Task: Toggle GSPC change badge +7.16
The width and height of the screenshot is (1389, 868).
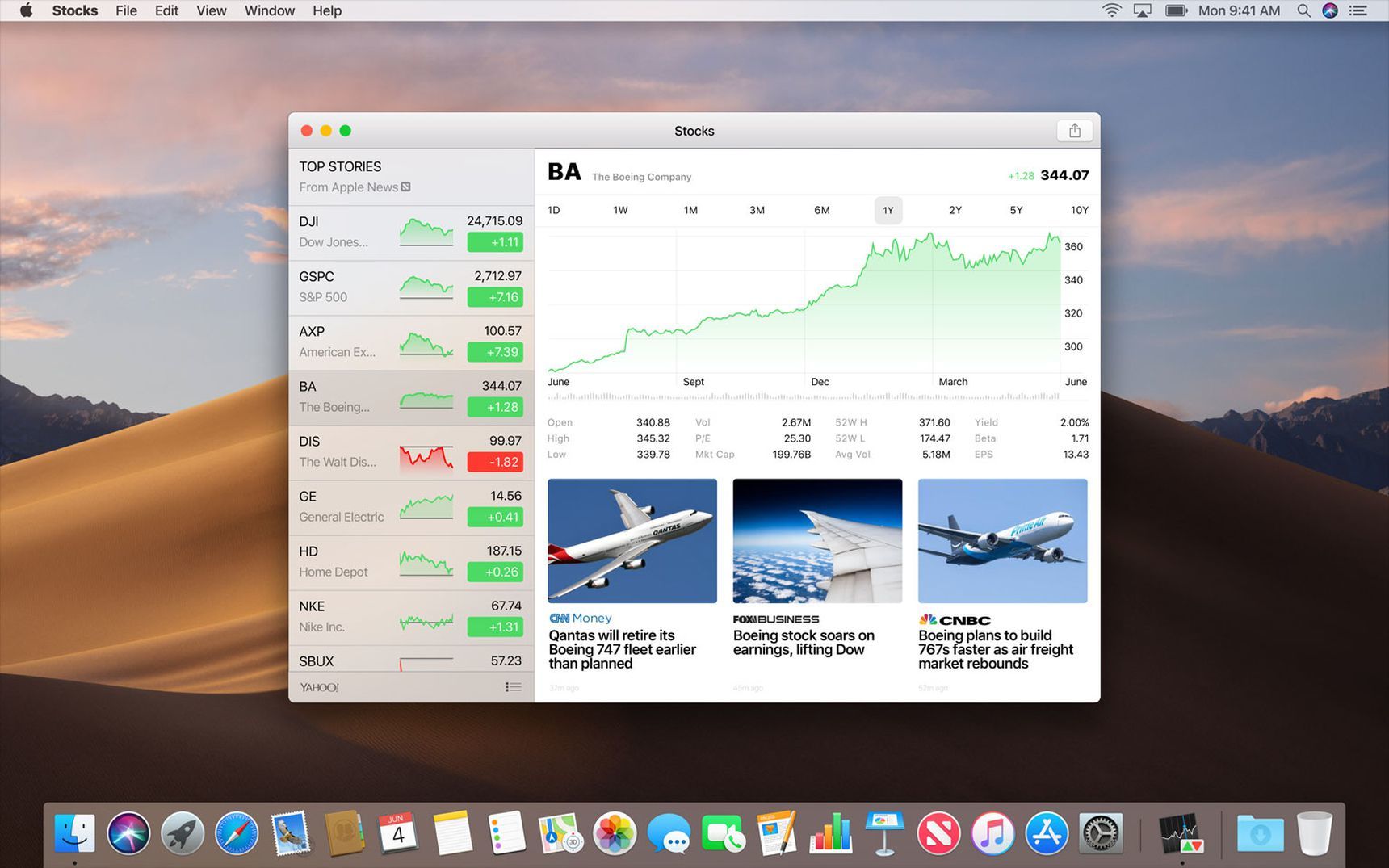Action: coord(495,297)
